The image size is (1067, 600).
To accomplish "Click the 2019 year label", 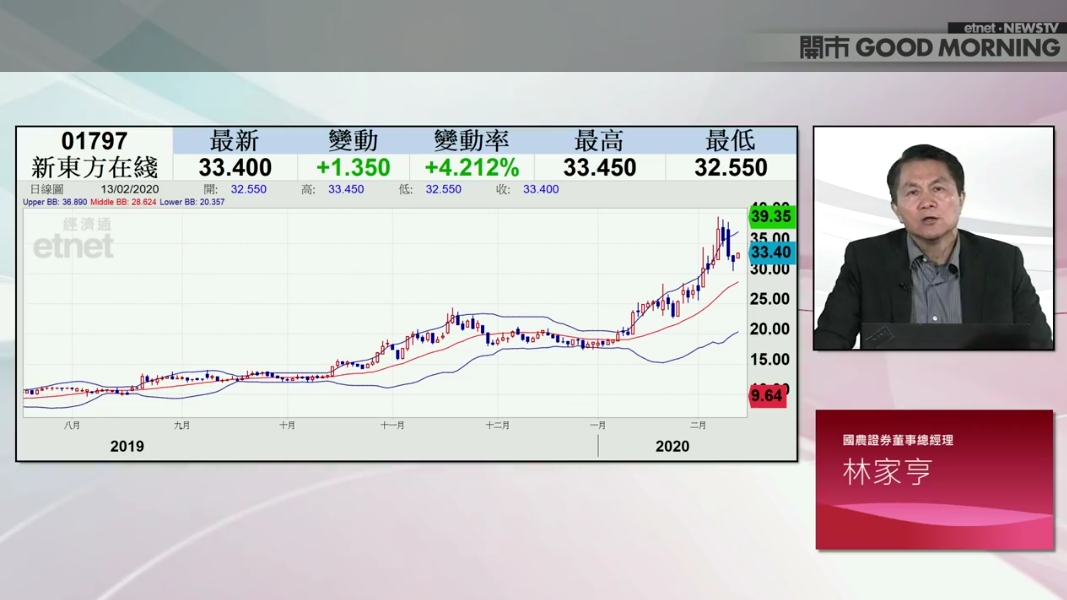I will coord(127,446).
